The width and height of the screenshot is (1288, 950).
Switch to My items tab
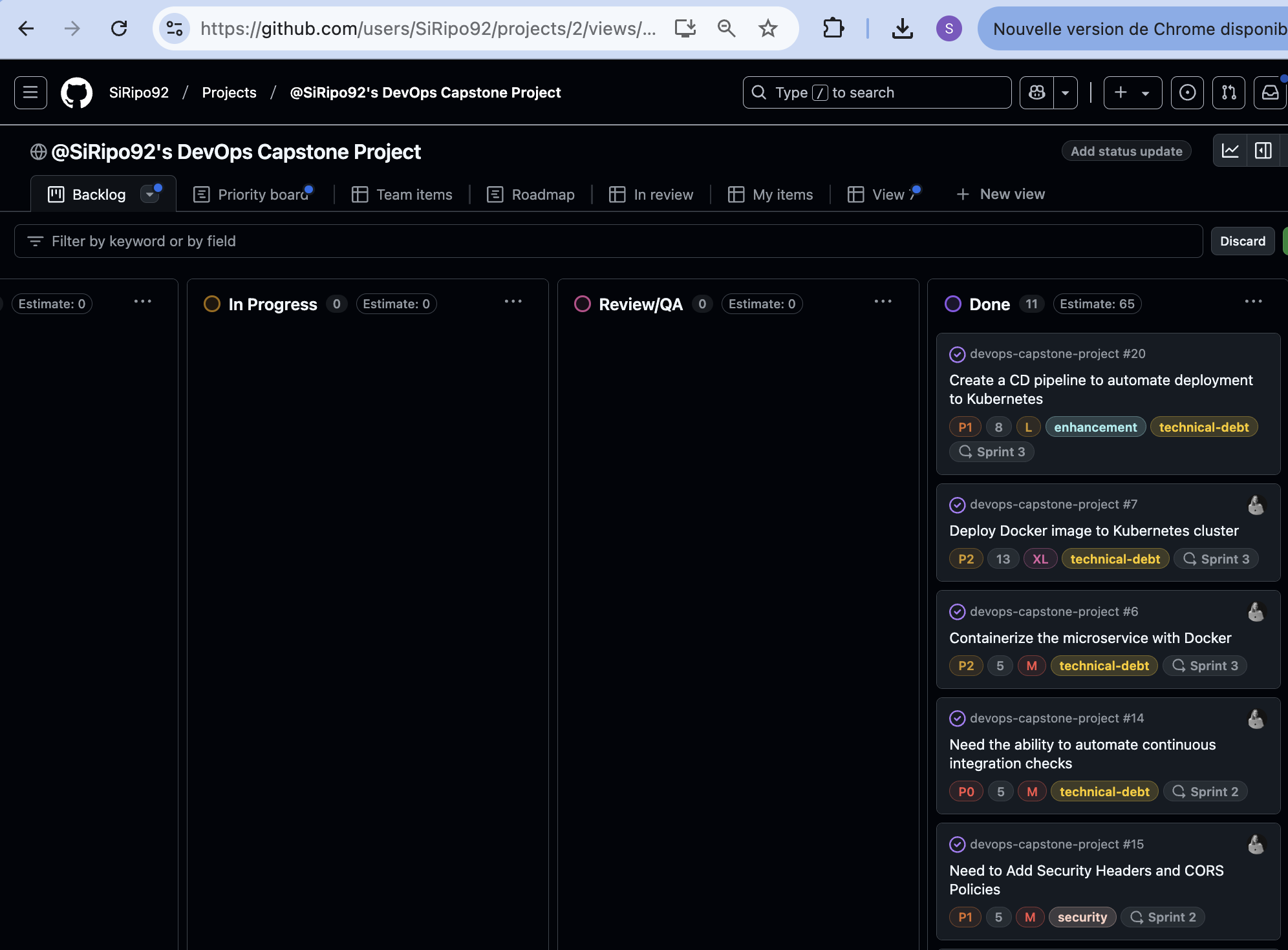click(769, 195)
